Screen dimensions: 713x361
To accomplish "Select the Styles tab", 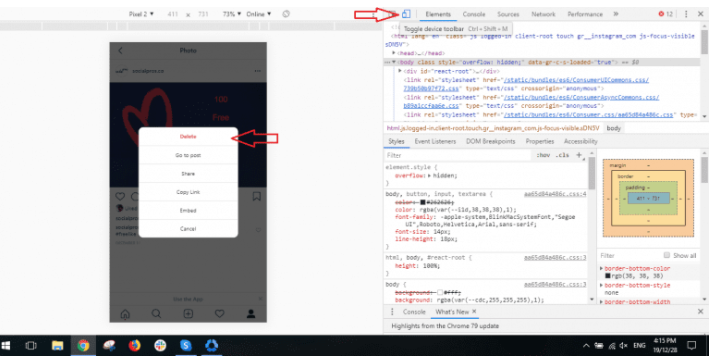I will tap(396, 141).
